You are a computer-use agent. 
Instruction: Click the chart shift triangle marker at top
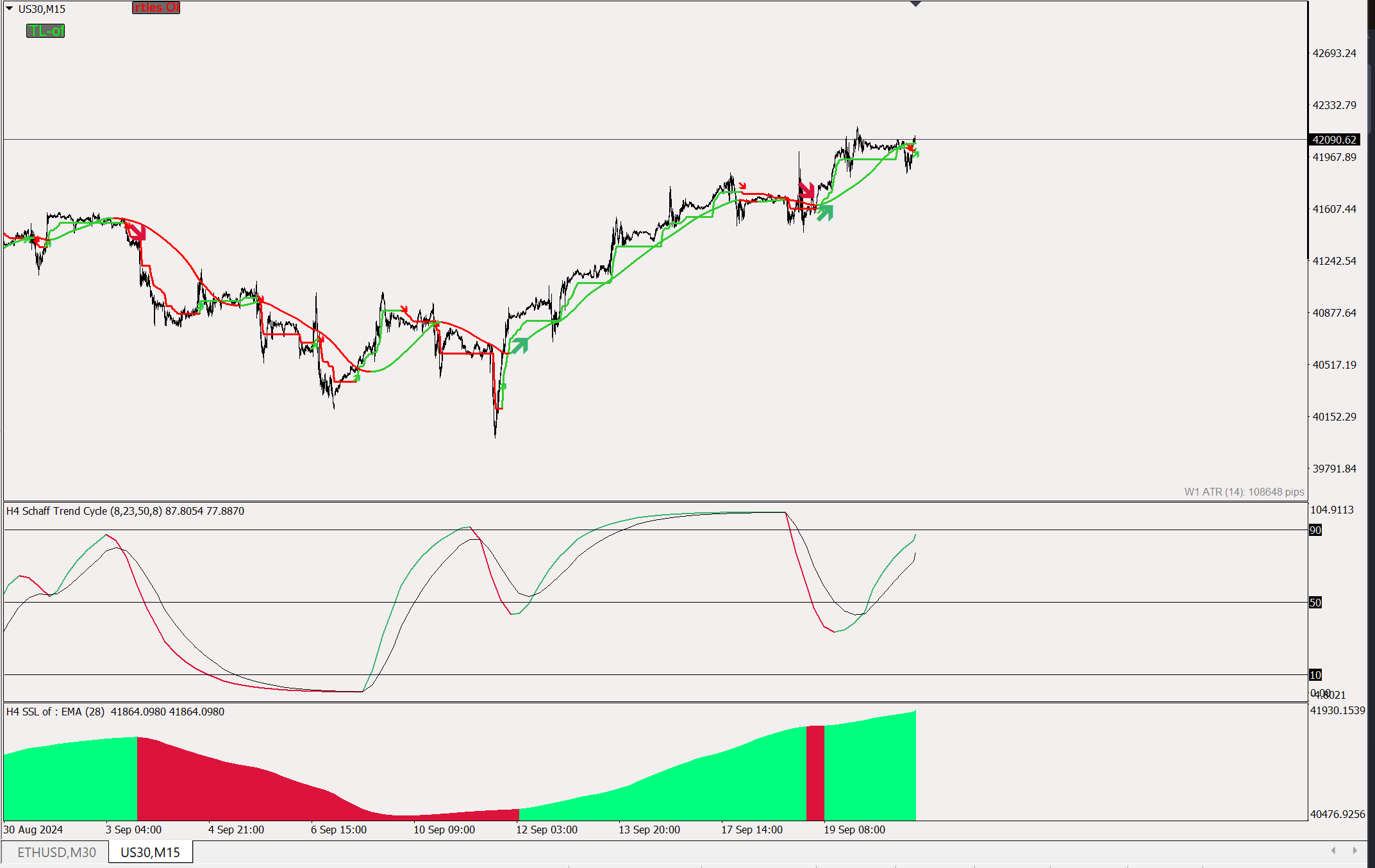click(x=915, y=4)
